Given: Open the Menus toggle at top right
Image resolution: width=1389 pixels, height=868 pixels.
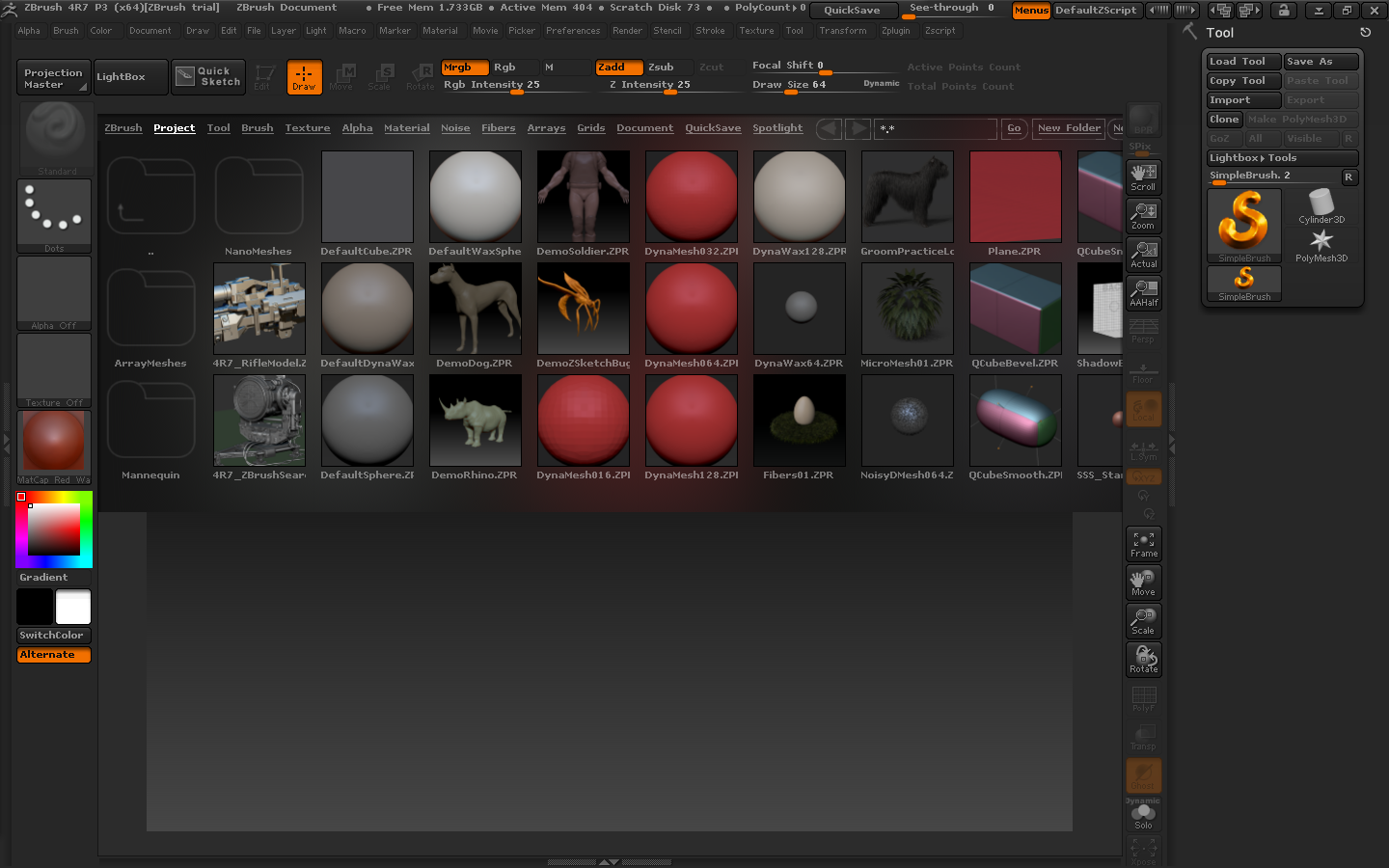Looking at the screenshot, I should tap(1030, 11).
